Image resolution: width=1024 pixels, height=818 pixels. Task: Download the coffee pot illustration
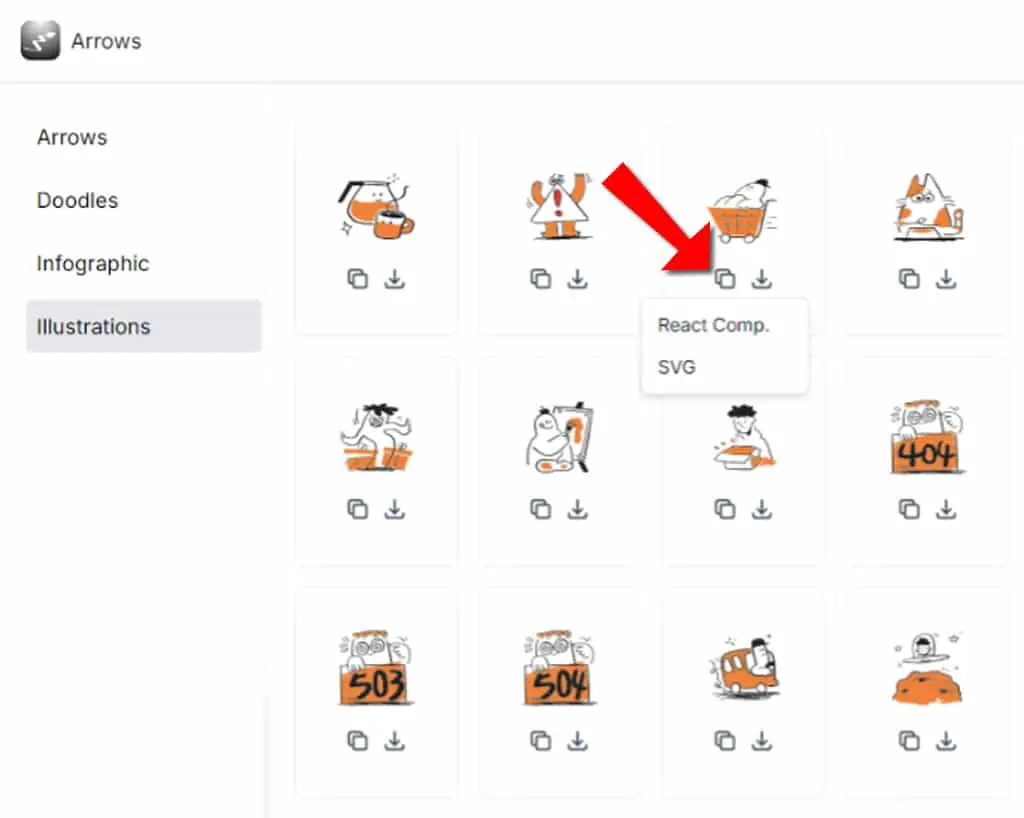394,279
